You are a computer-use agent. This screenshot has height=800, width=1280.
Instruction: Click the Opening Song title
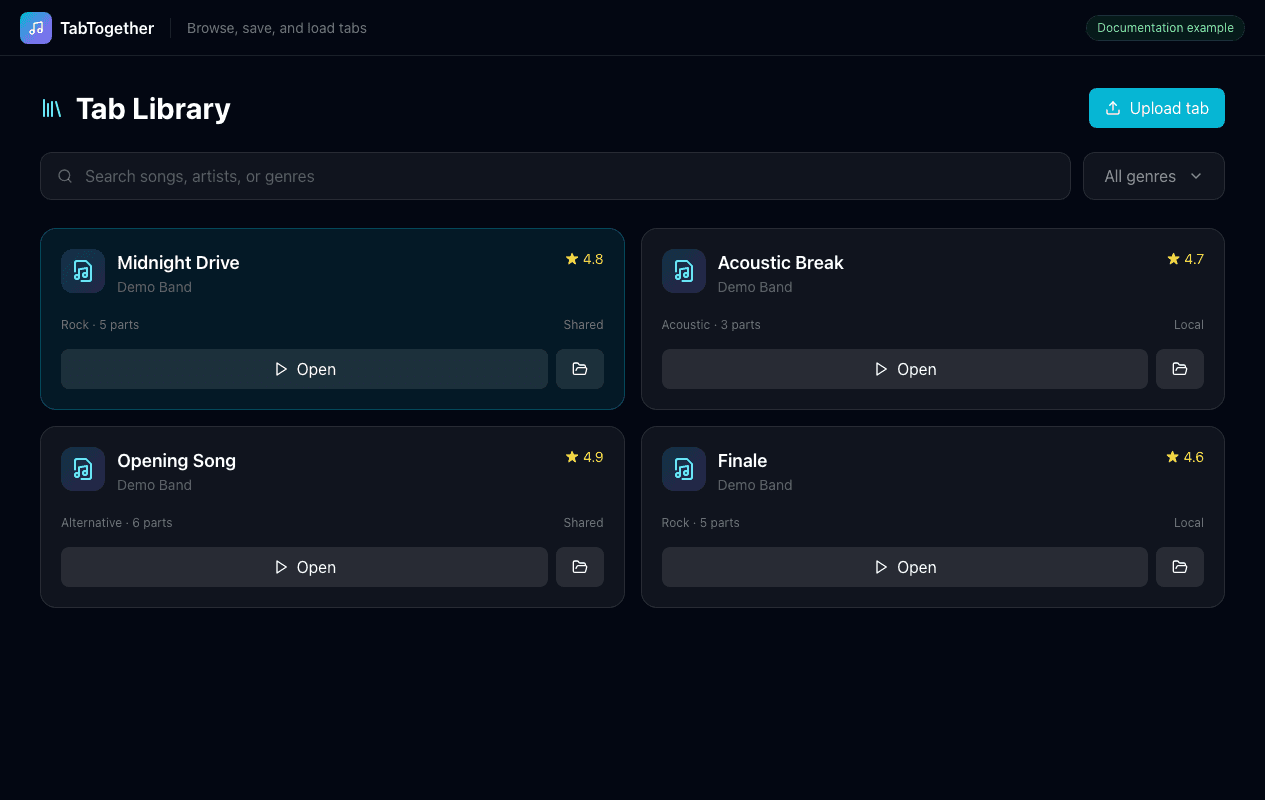[x=176, y=460]
